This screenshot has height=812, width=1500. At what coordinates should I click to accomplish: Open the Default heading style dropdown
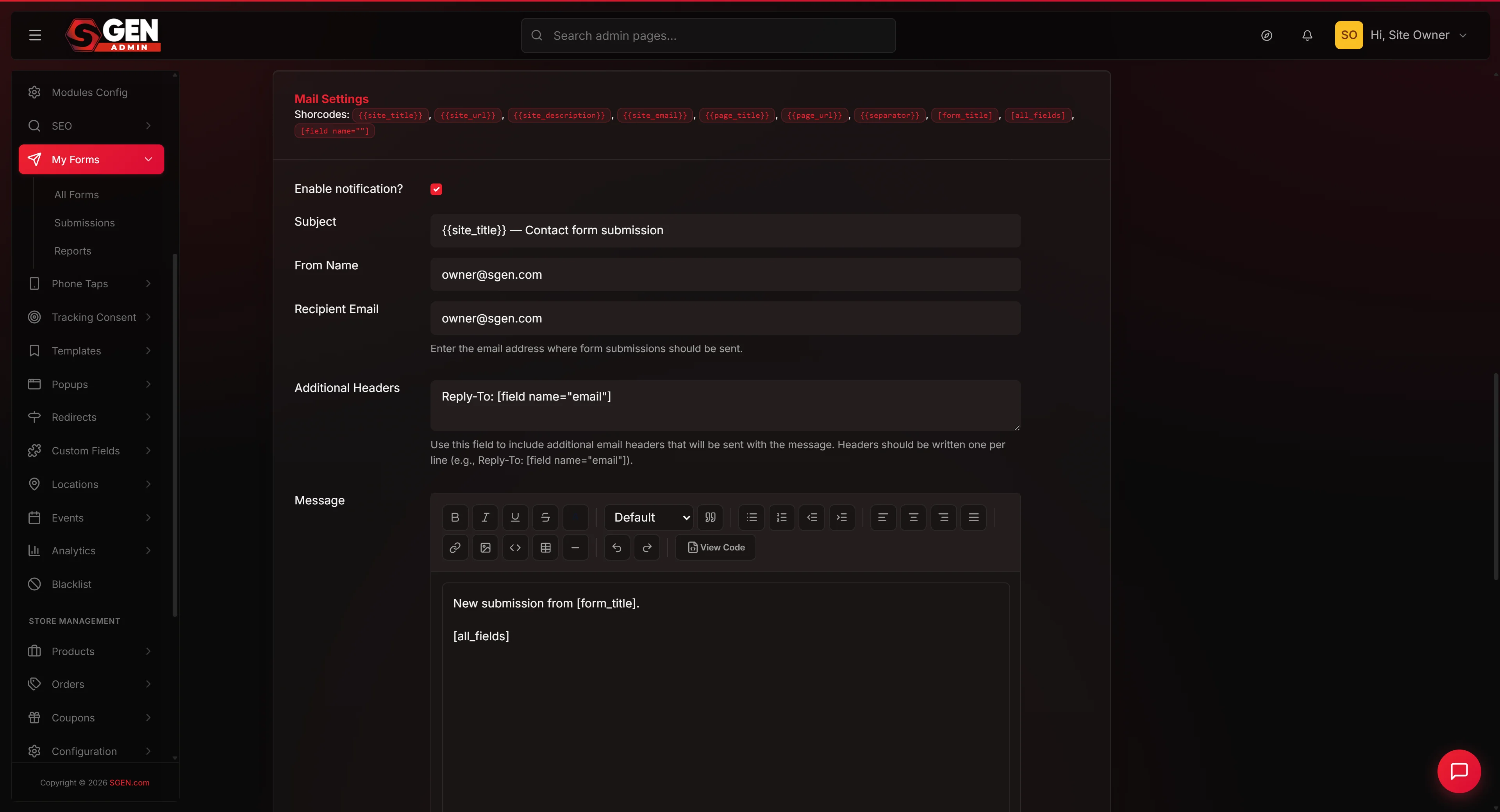click(649, 518)
